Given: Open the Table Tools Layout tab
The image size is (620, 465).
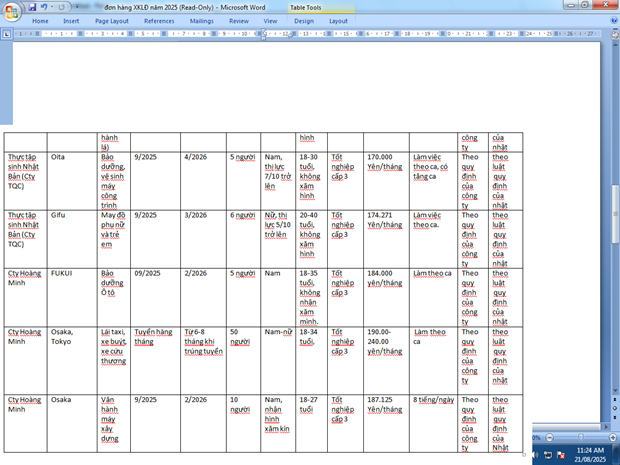Looking at the screenshot, I should point(338,21).
